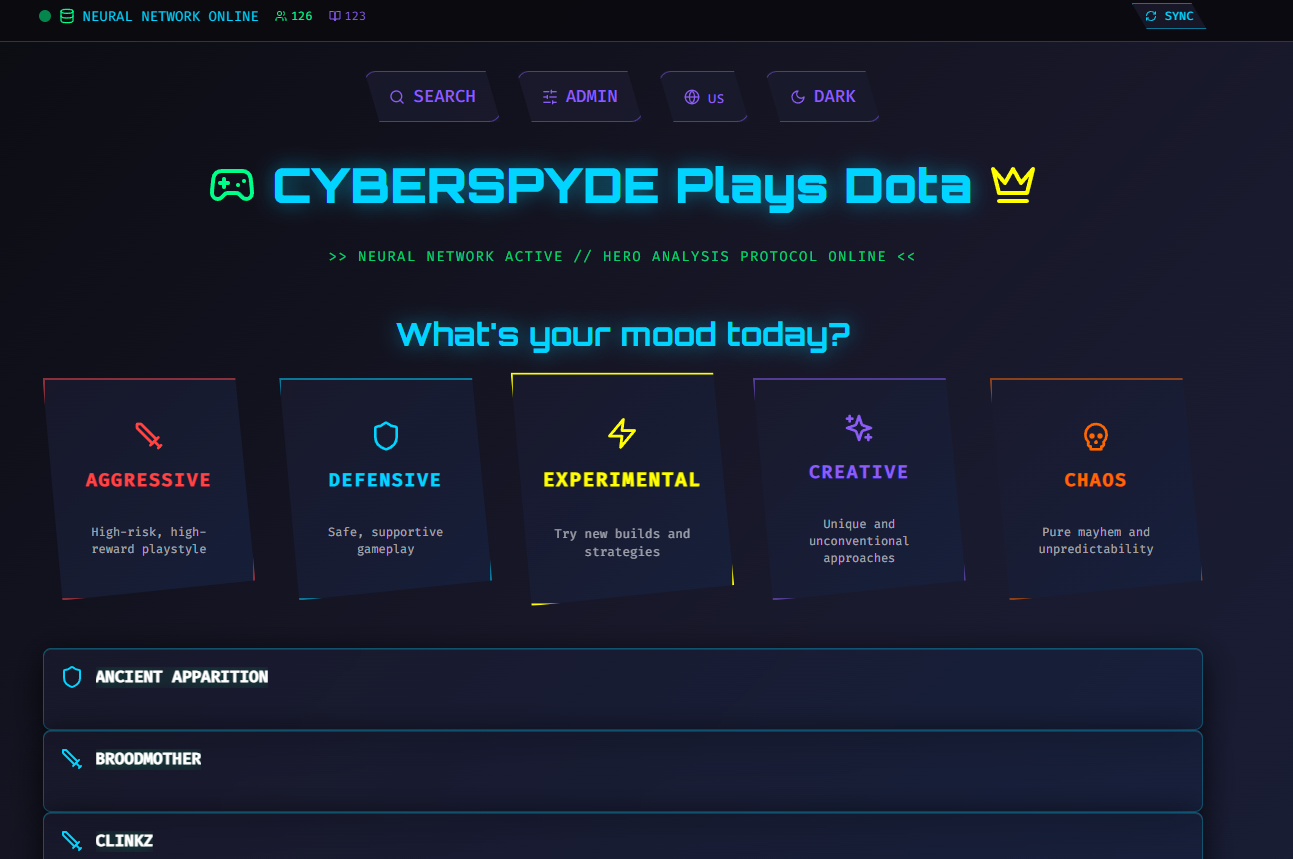Click the green online status dot
Image resolution: width=1293 pixels, height=859 pixels.
tap(45, 16)
